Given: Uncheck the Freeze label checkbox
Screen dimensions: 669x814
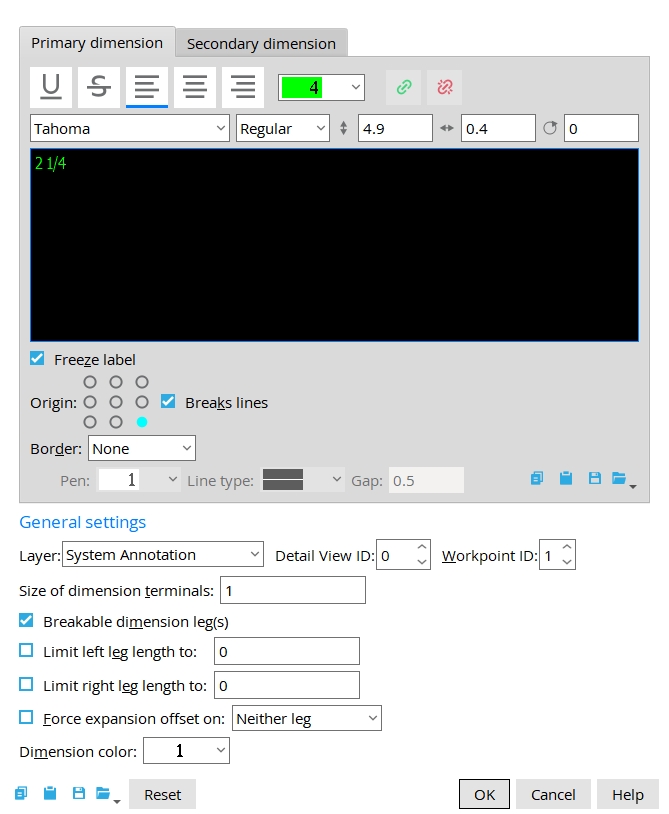Looking at the screenshot, I should tap(38, 359).
